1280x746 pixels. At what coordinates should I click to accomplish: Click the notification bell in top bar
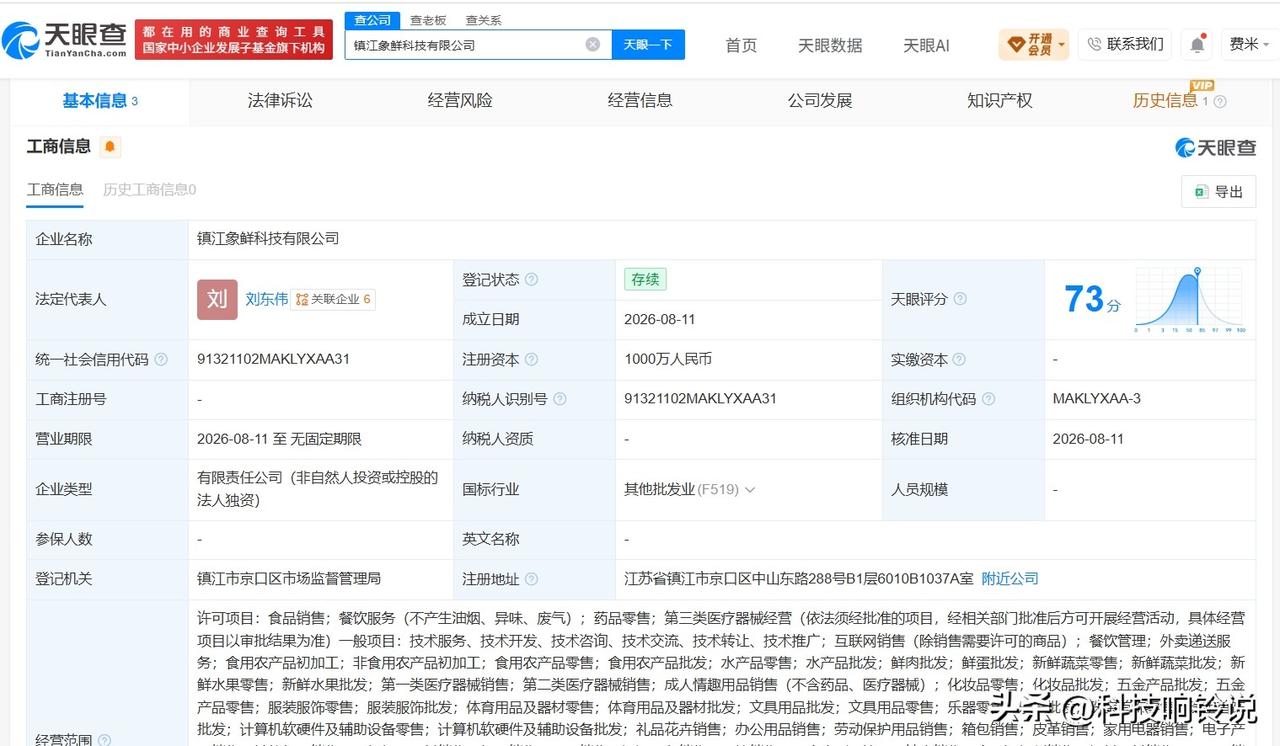1196,44
